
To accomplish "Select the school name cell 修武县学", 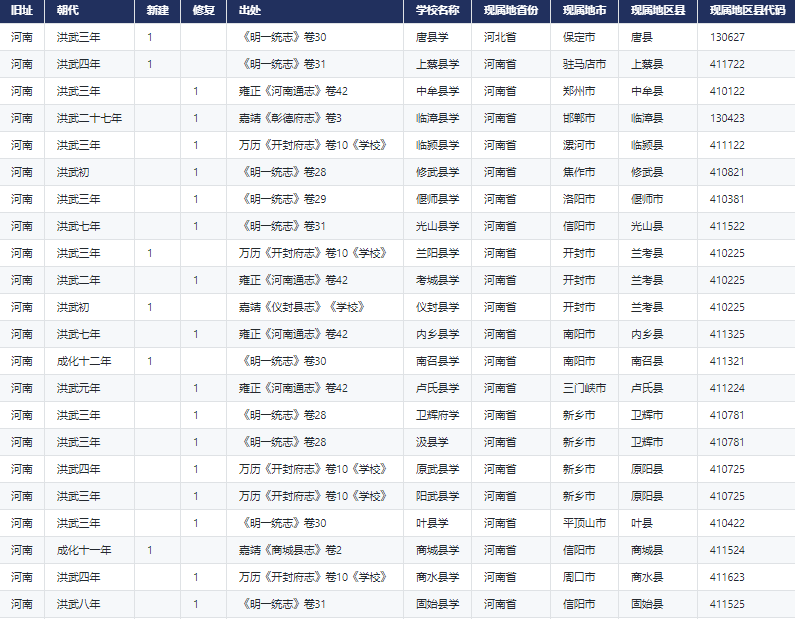I will 438,172.
